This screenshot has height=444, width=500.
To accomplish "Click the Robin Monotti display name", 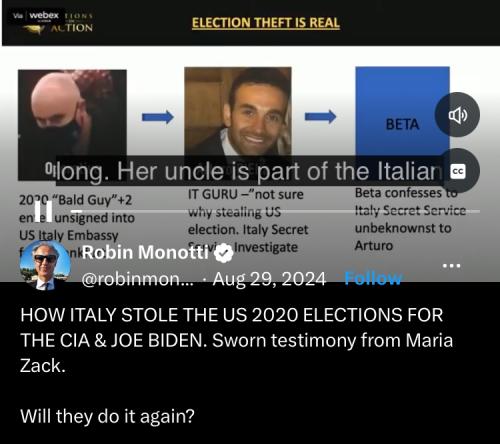I will pyautogui.click(x=145, y=252).
